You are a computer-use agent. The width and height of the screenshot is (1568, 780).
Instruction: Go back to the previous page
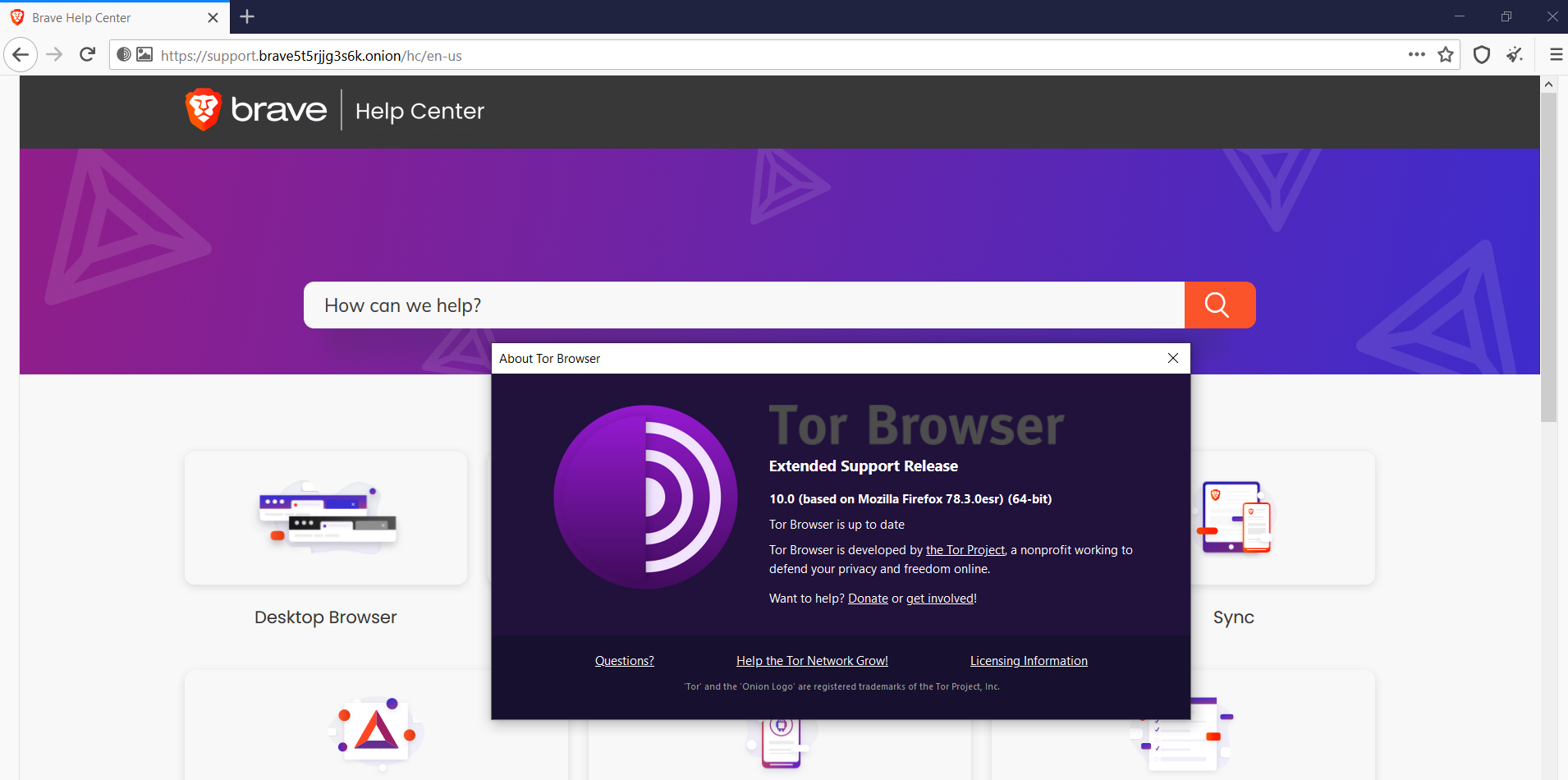tap(20, 54)
